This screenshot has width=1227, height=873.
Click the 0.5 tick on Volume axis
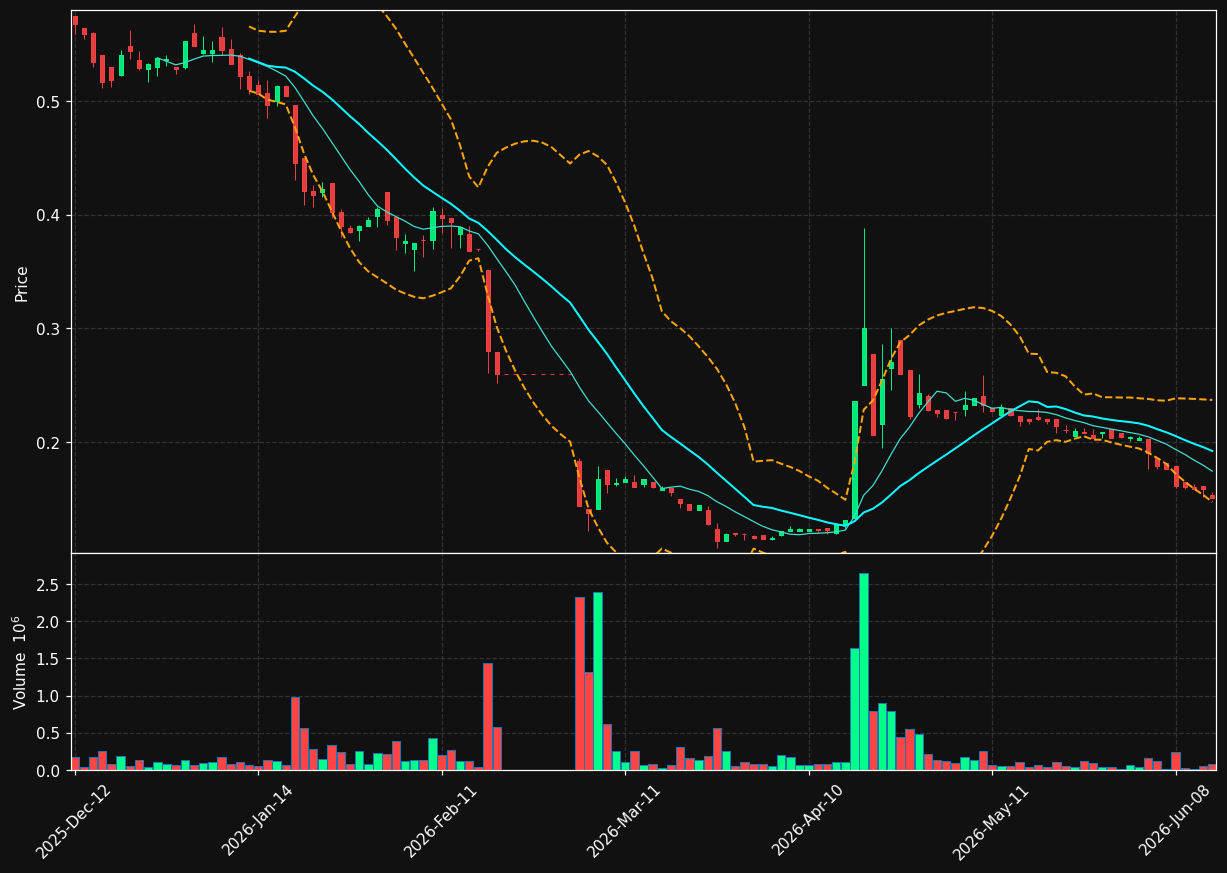[x=50, y=733]
